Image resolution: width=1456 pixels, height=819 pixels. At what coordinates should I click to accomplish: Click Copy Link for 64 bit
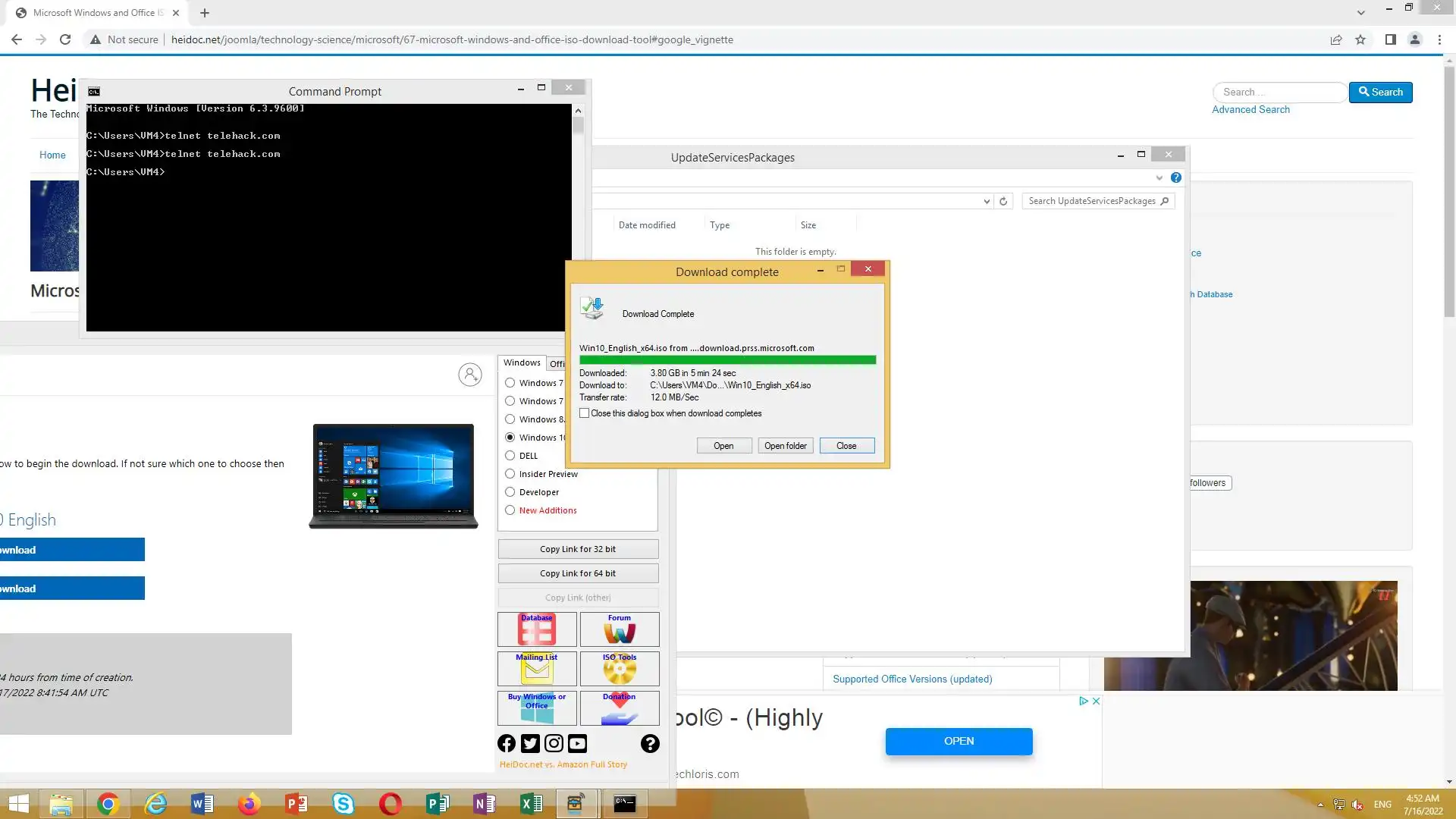[578, 573]
